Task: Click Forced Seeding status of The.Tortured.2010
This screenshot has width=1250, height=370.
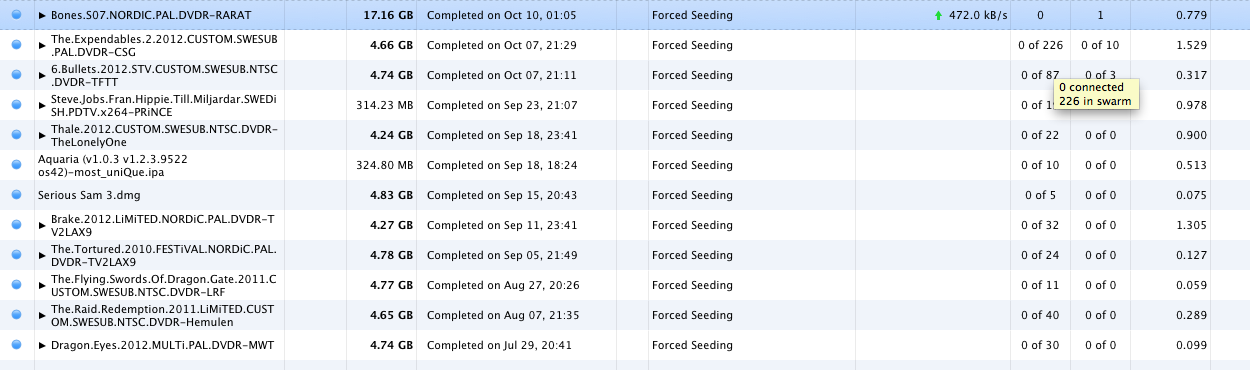Action: coord(692,255)
